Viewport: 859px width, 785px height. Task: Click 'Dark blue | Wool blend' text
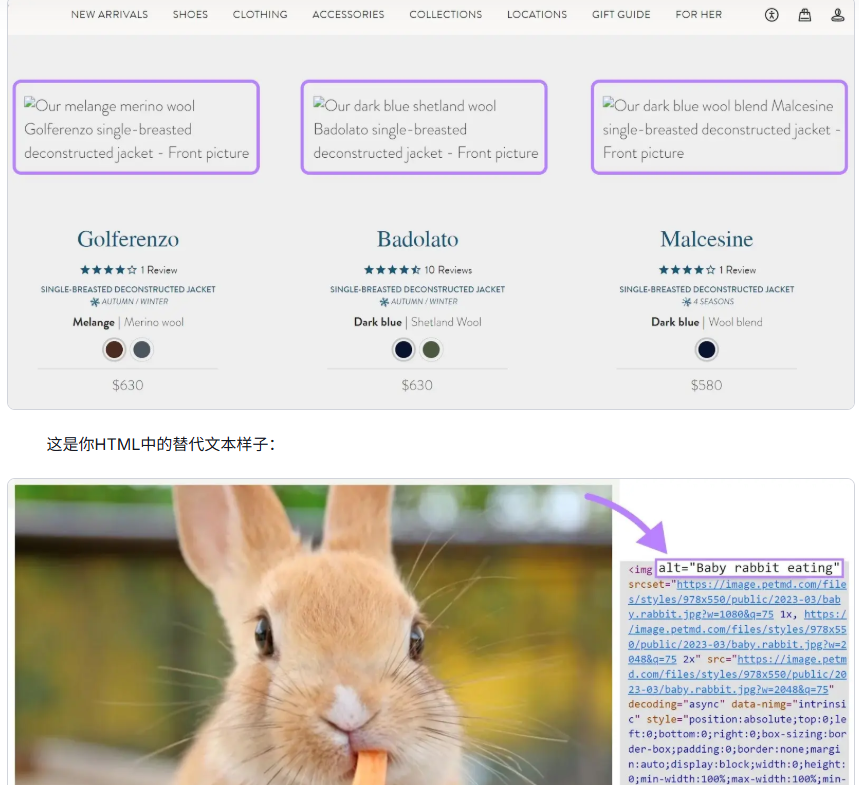pyautogui.click(x=707, y=322)
